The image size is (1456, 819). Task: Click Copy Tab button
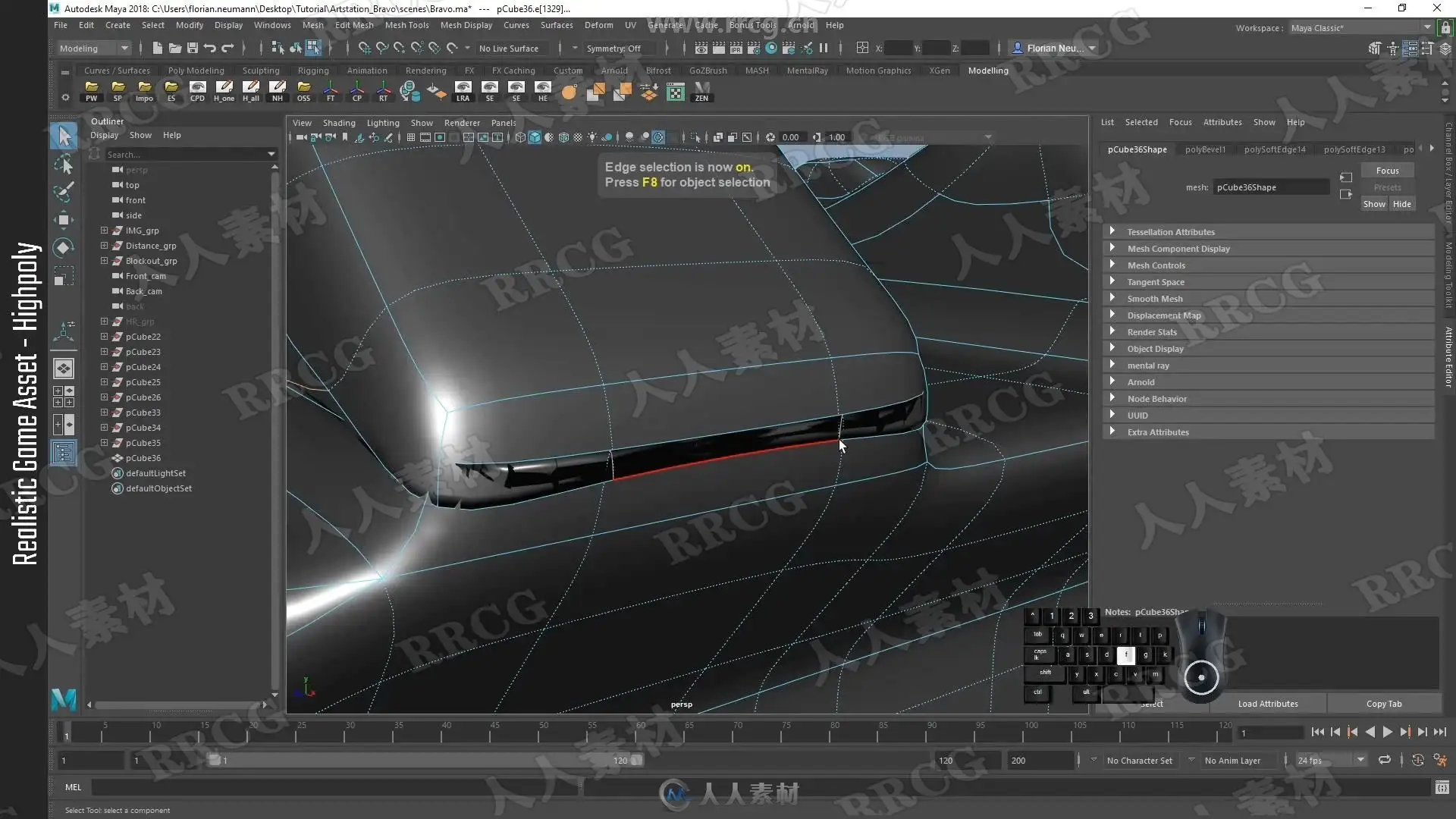(1384, 704)
